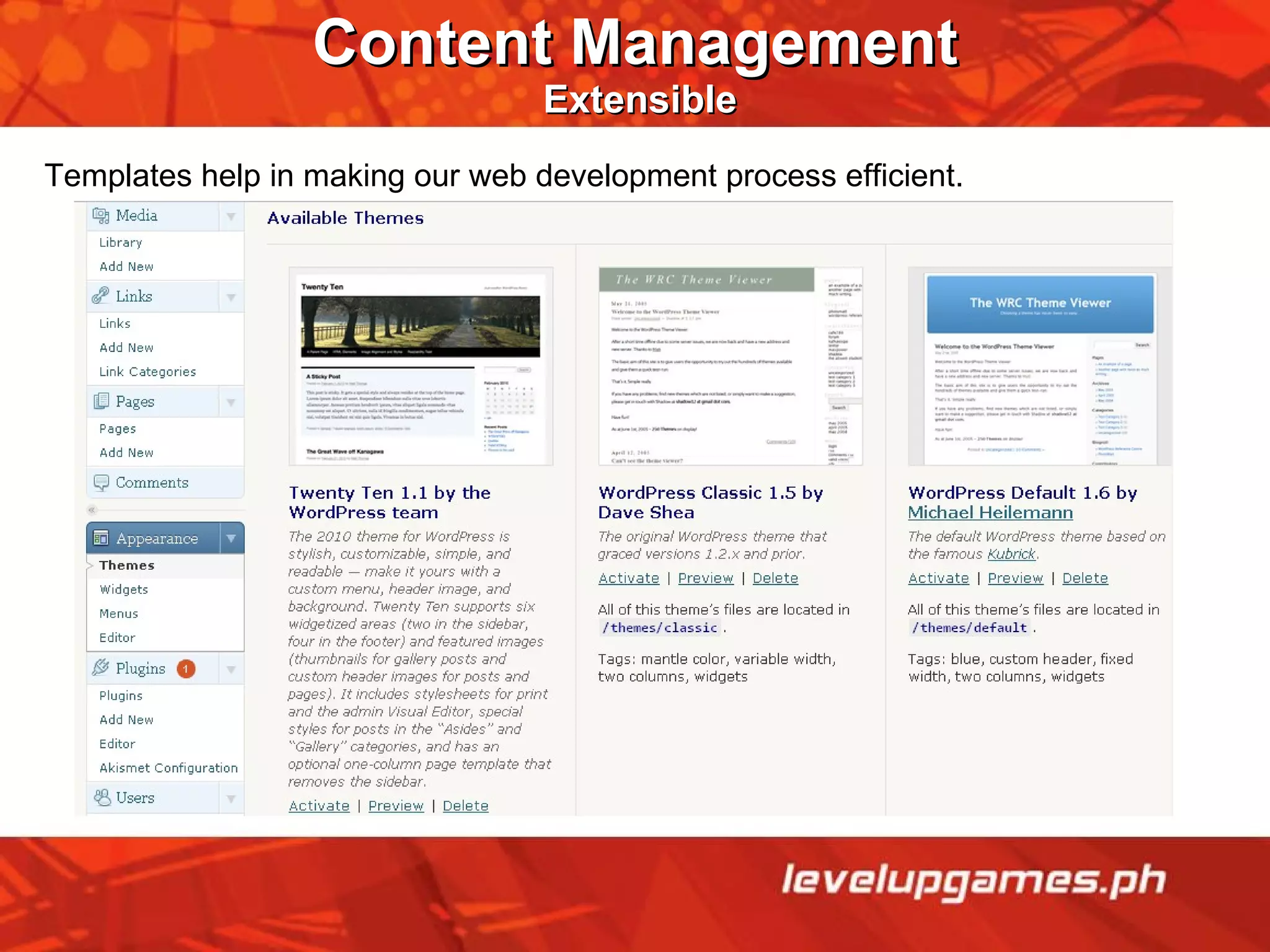The width and height of the screenshot is (1270, 952).
Task: Click the WordPress Classic 1.5 theme title
Action: 711,503
